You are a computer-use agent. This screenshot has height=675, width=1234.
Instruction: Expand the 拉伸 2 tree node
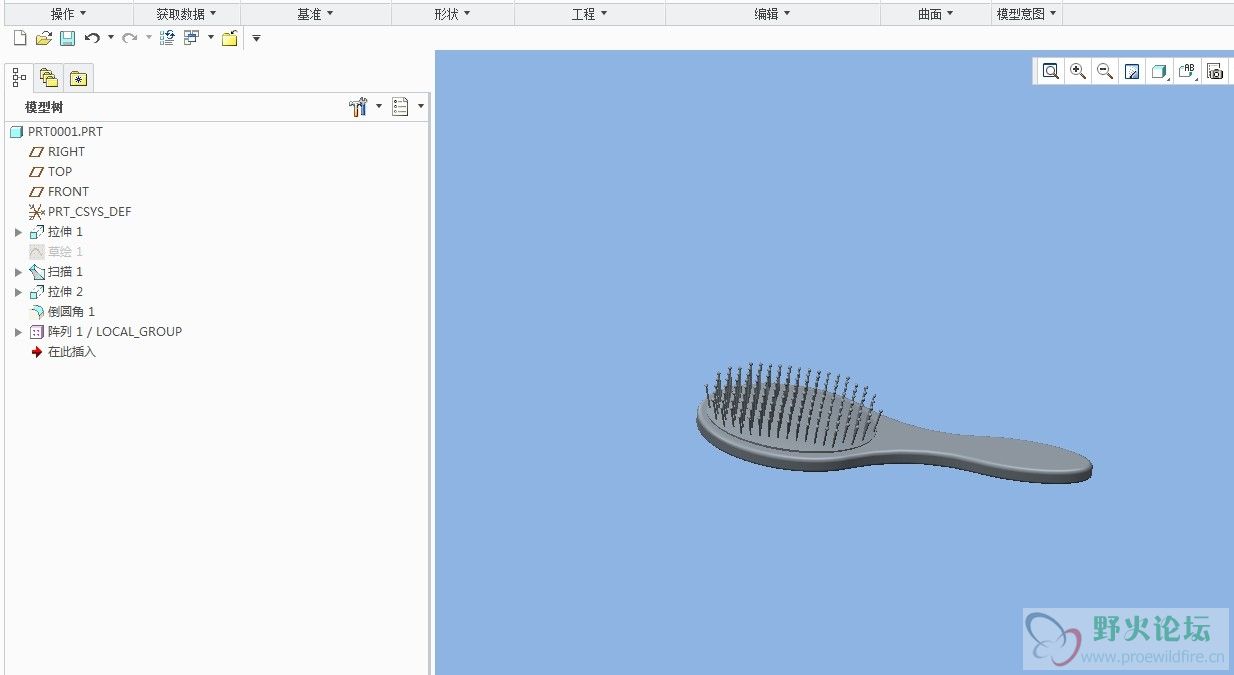(x=18, y=292)
